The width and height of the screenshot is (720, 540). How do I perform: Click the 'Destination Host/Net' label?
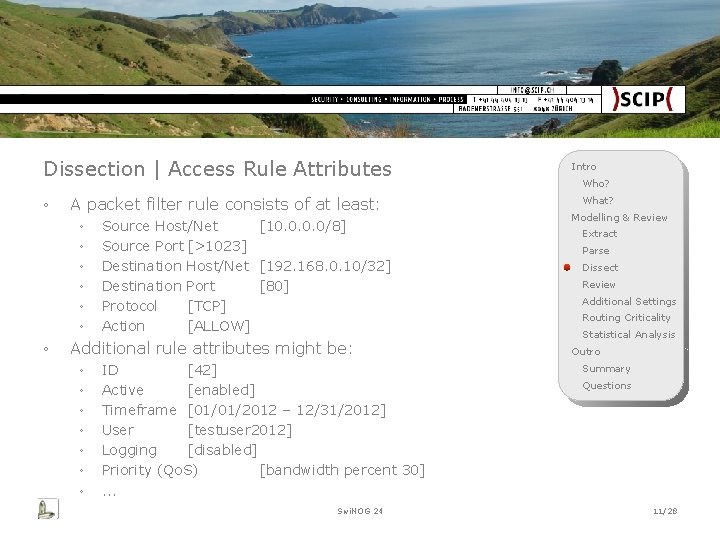point(176,266)
